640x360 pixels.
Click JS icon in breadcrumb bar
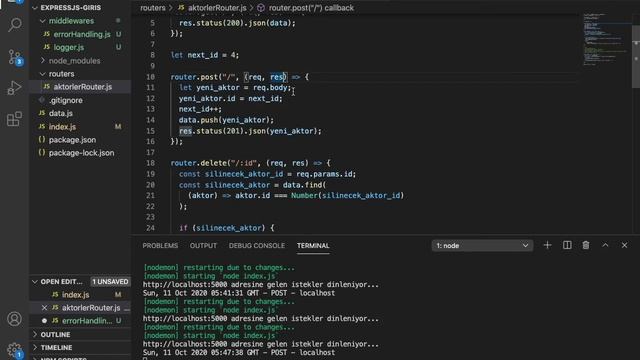point(181,7)
